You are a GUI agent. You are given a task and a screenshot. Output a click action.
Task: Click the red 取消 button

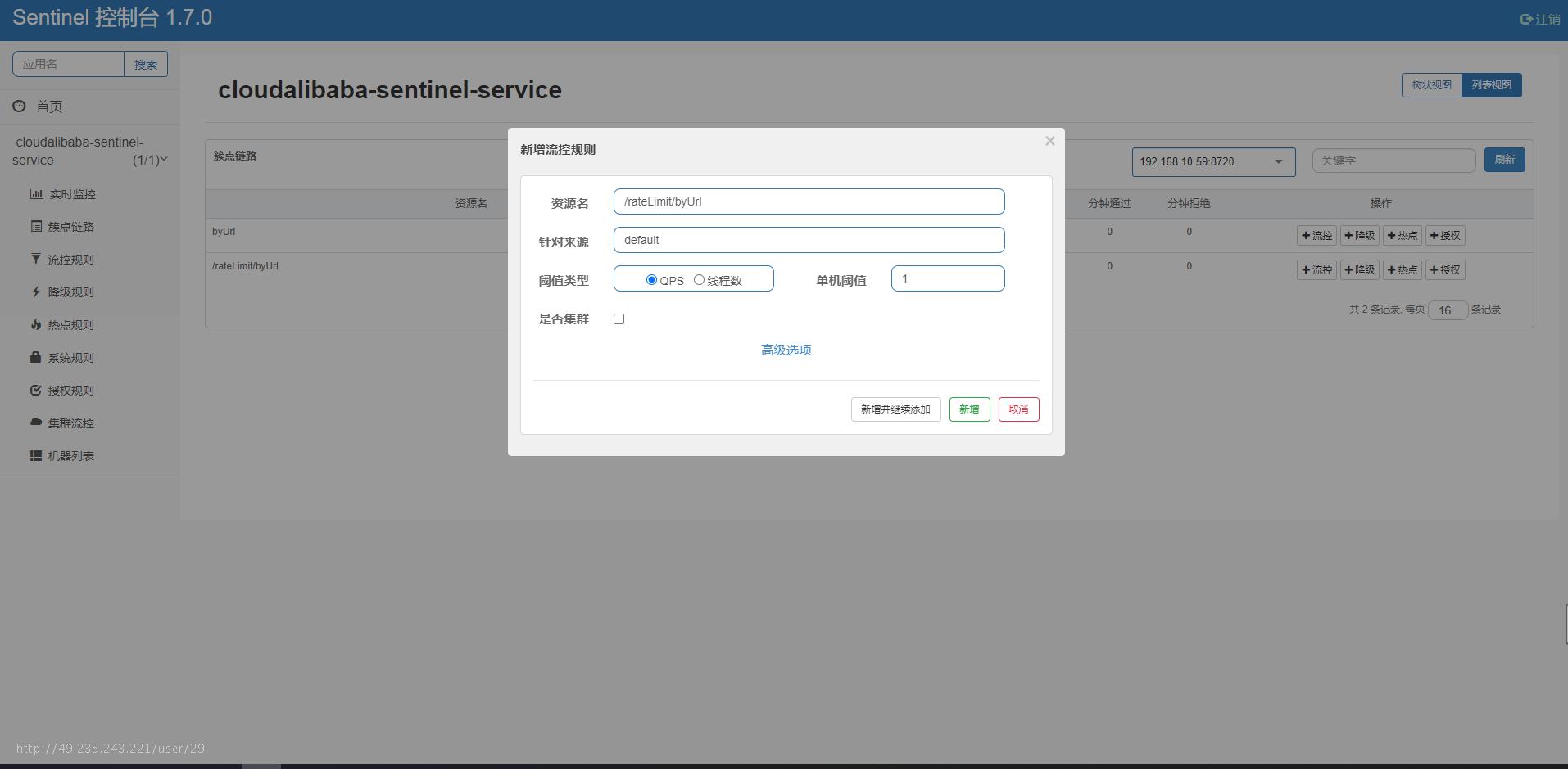[1018, 409]
